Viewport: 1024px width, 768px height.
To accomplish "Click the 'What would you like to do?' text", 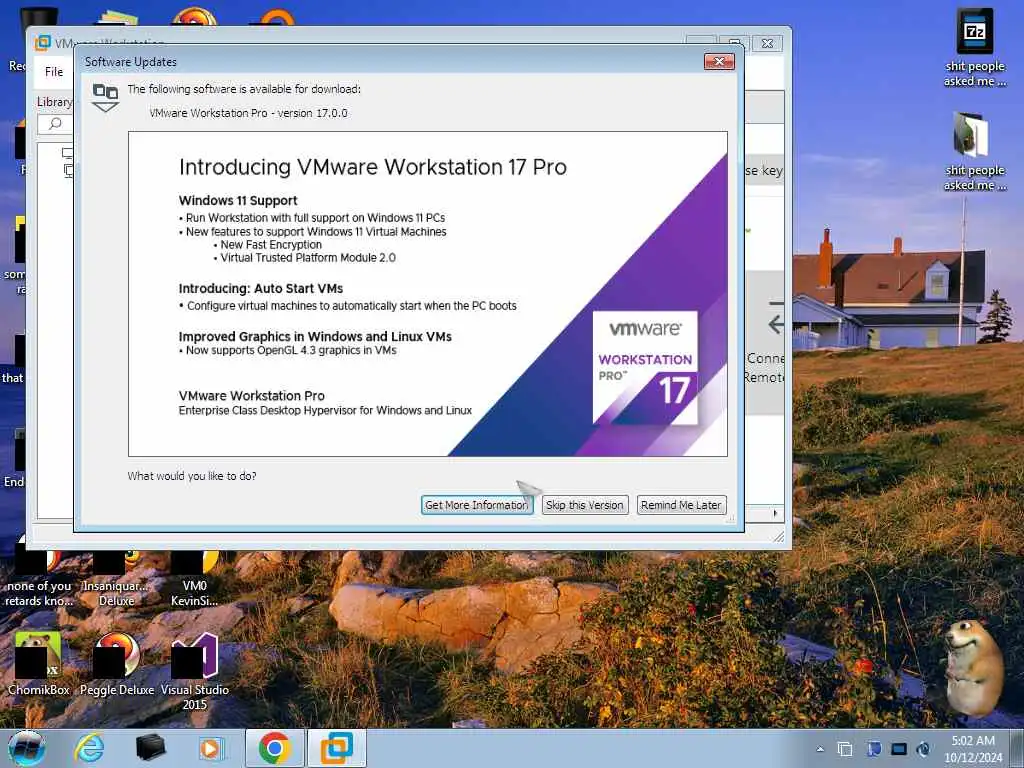I will (192, 476).
